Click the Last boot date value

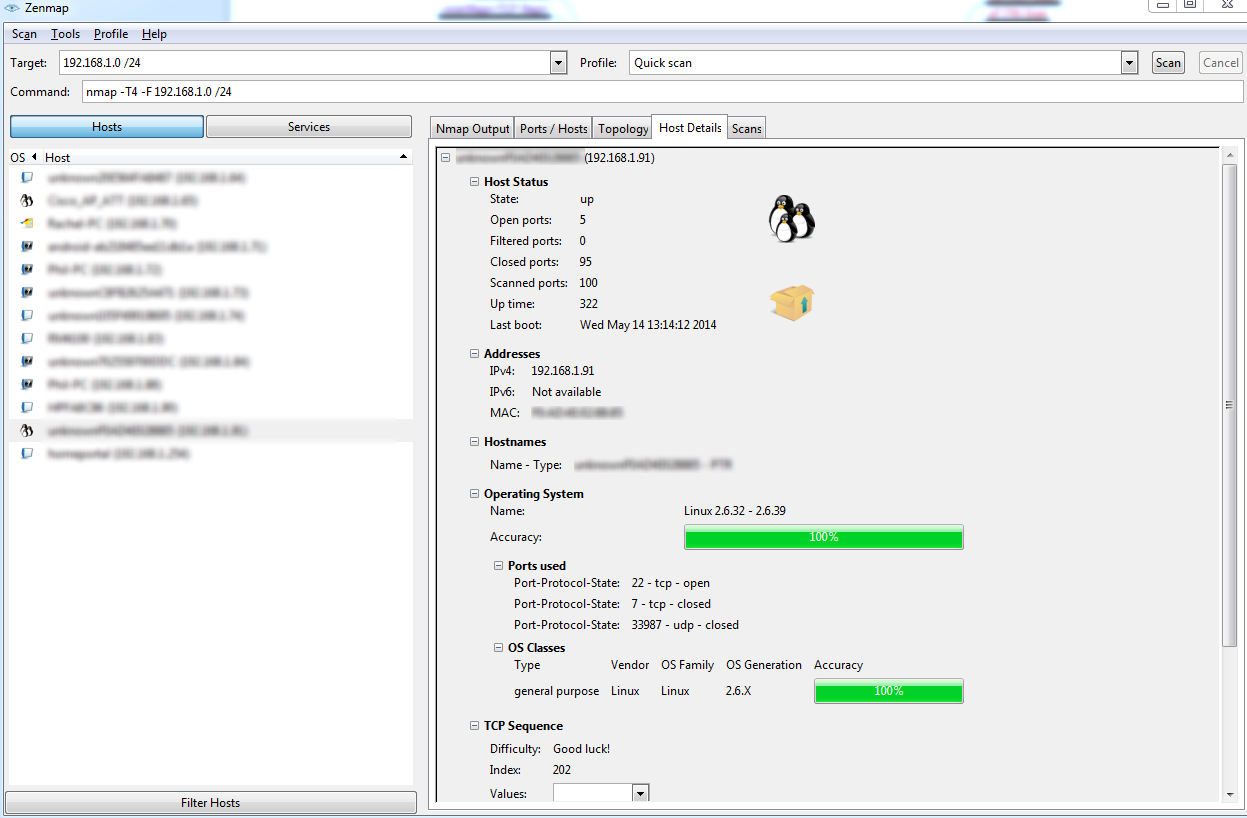[x=648, y=325]
